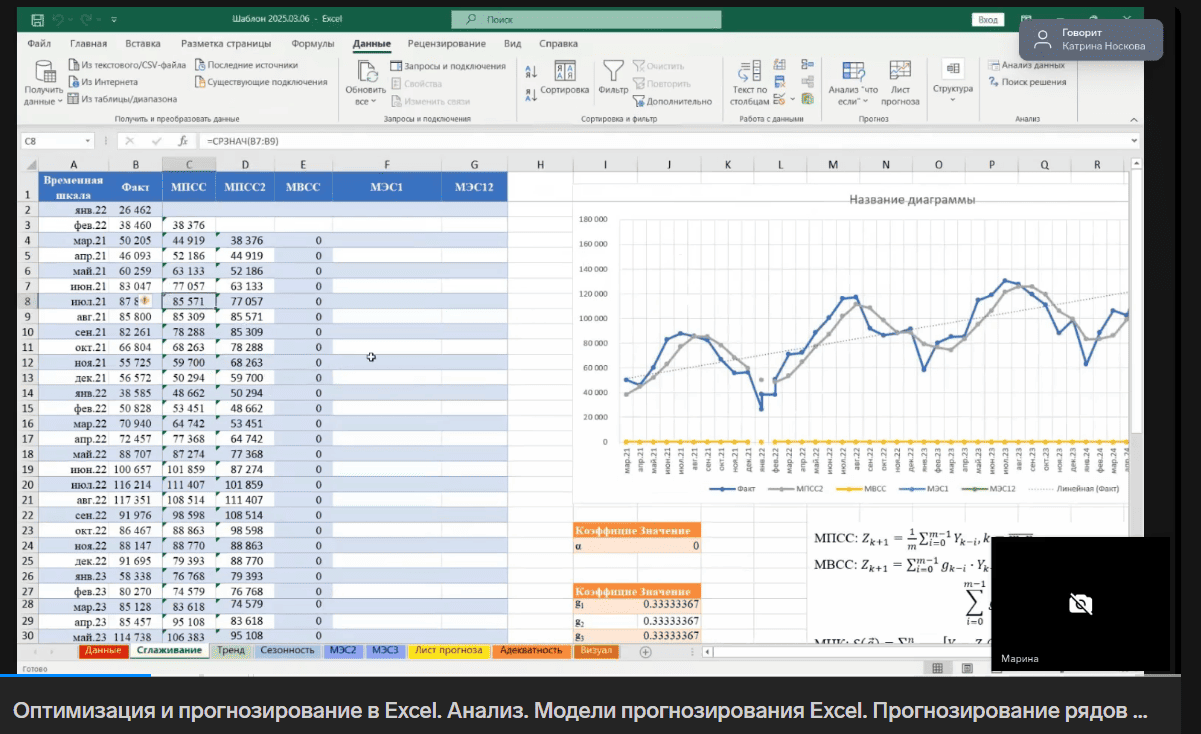This screenshot has height=734, width=1201.
Task: Click the Insert Function fx icon
Action: pos(182,142)
